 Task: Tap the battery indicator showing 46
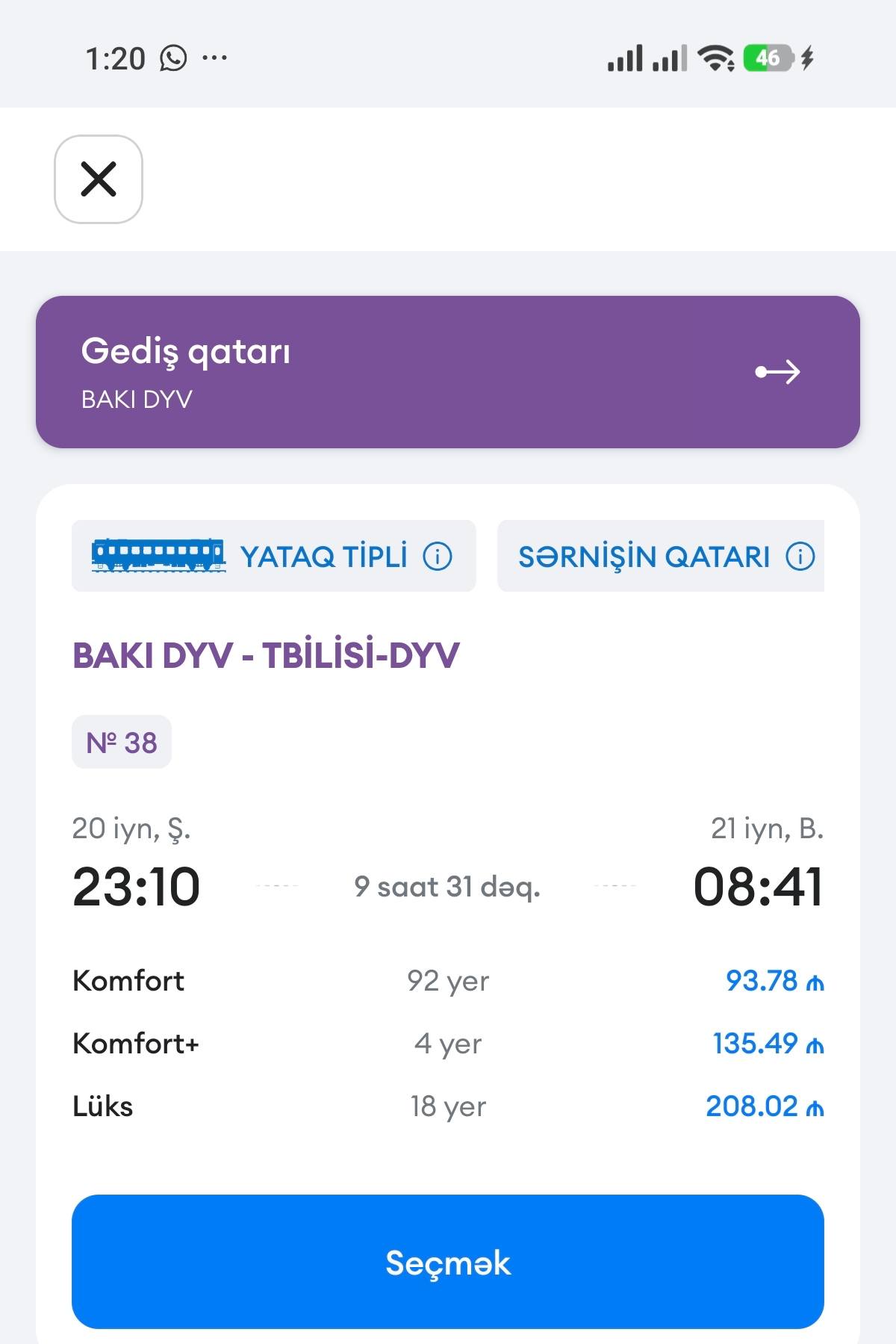click(768, 58)
